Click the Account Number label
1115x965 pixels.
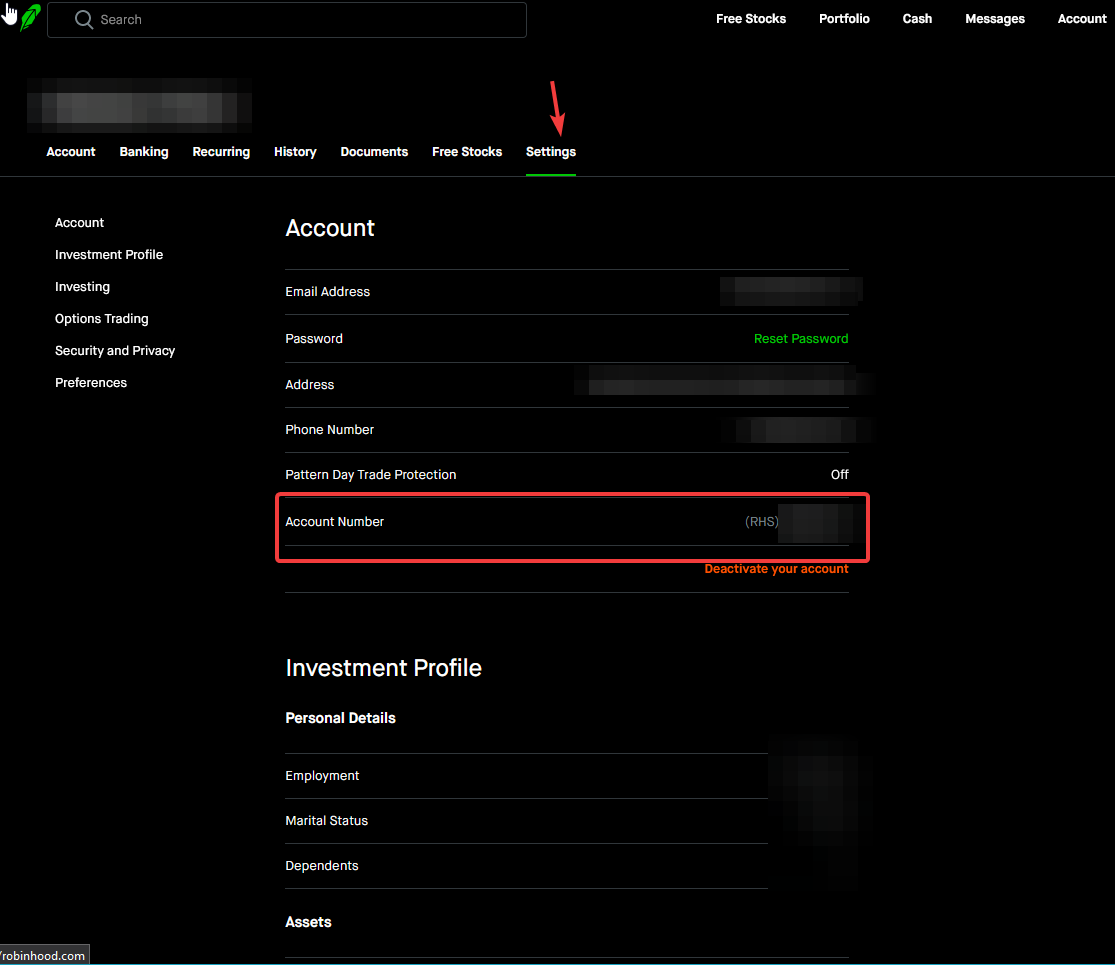tap(334, 521)
